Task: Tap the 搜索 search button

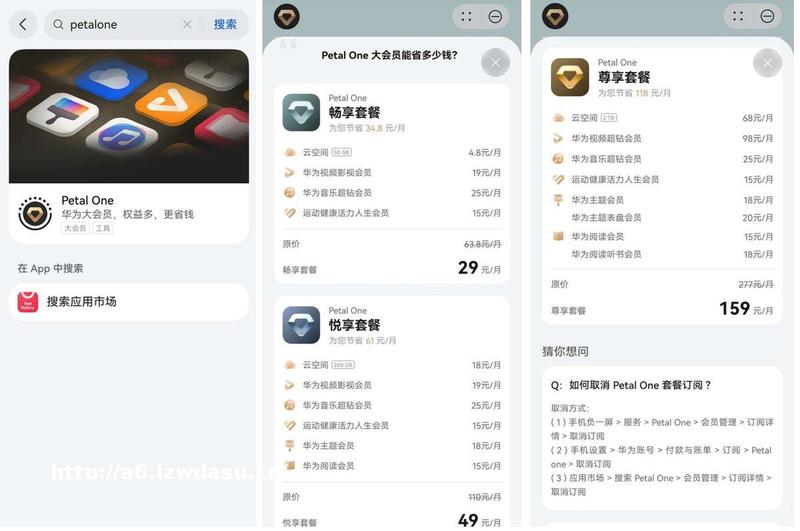Action: click(225, 24)
